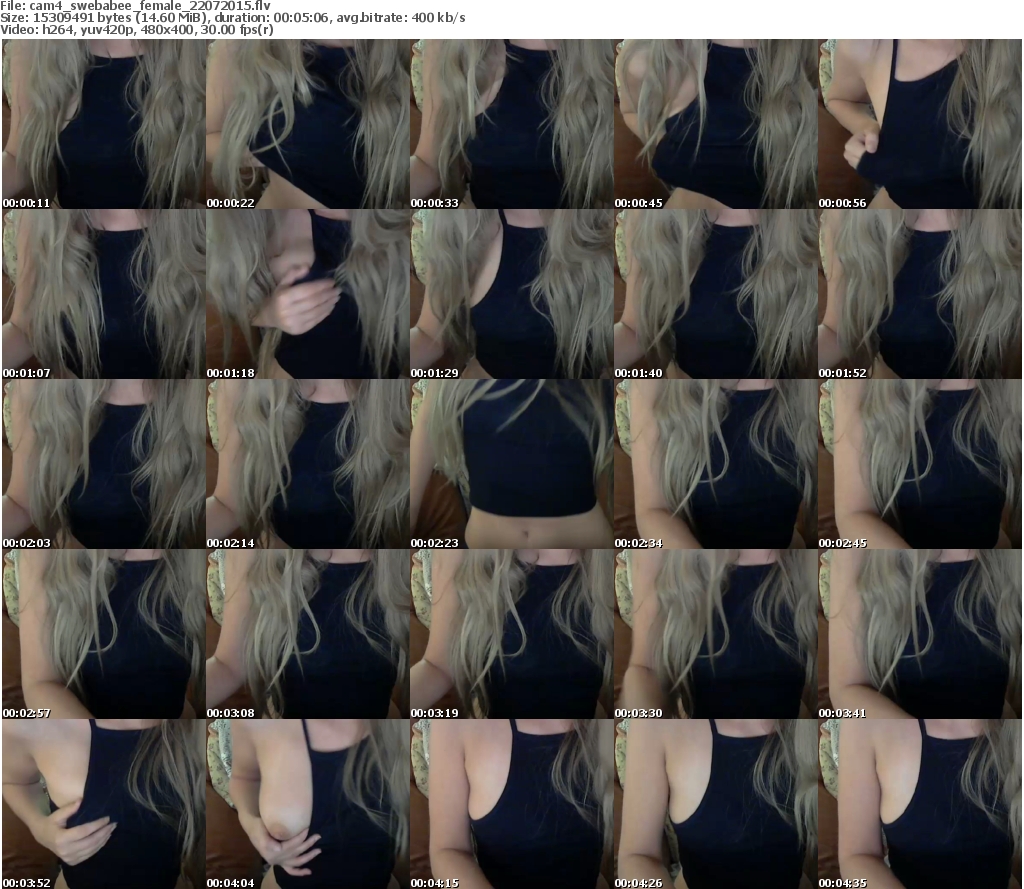Select the frame stamped 00:02:23

[x=512, y=464]
